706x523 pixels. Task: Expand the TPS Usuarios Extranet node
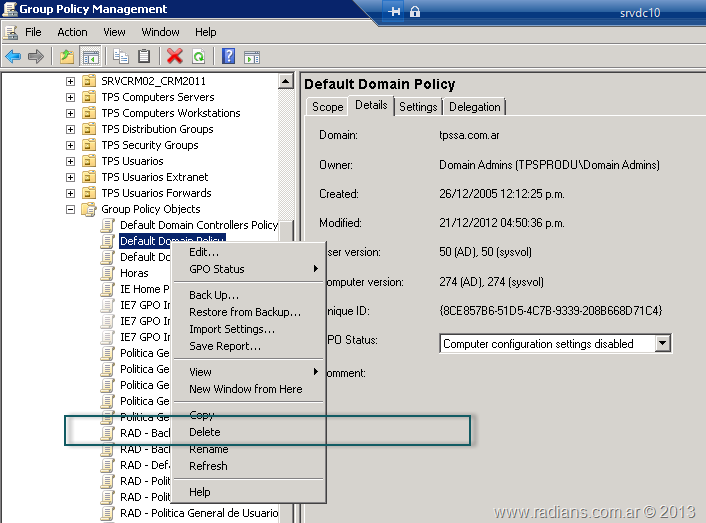(x=71, y=177)
